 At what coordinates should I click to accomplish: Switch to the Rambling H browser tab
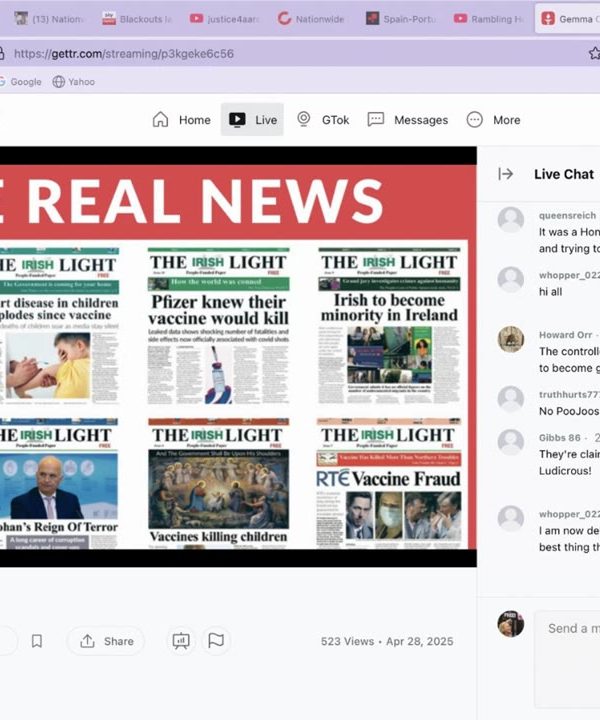pos(489,19)
